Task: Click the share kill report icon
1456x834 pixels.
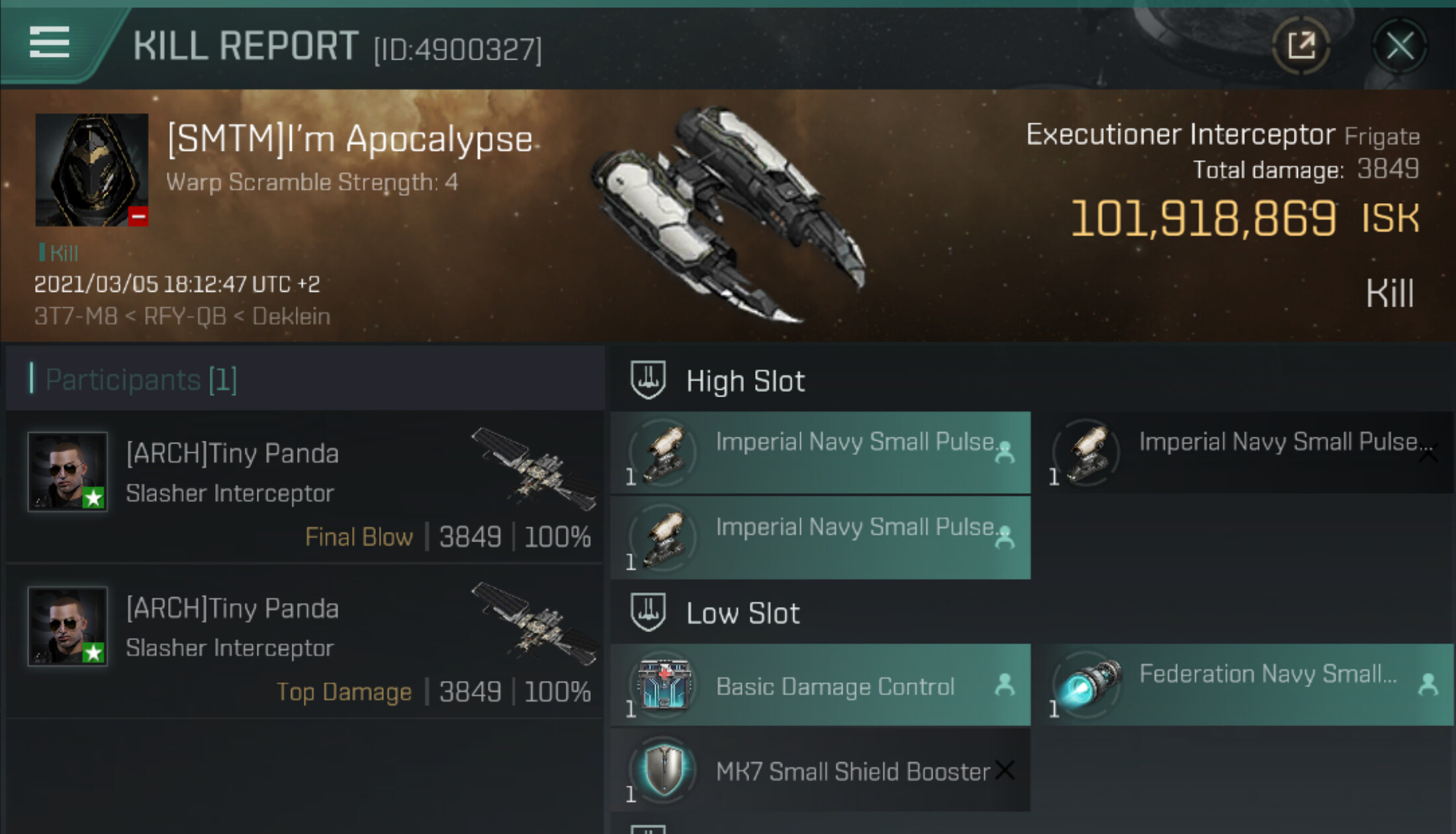Action: point(1300,46)
